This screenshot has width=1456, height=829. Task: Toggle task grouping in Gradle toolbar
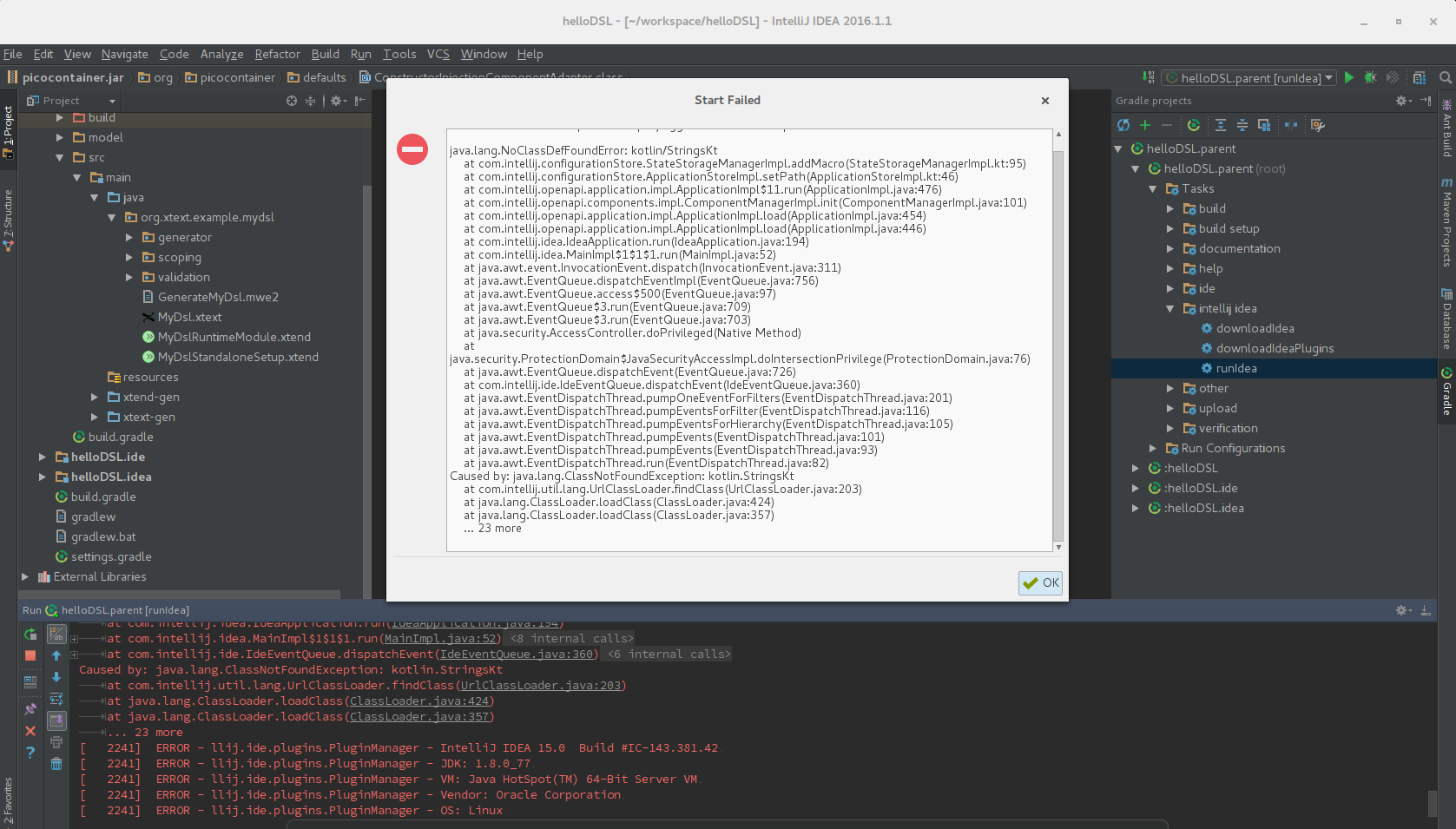pyautogui.click(x=1264, y=125)
